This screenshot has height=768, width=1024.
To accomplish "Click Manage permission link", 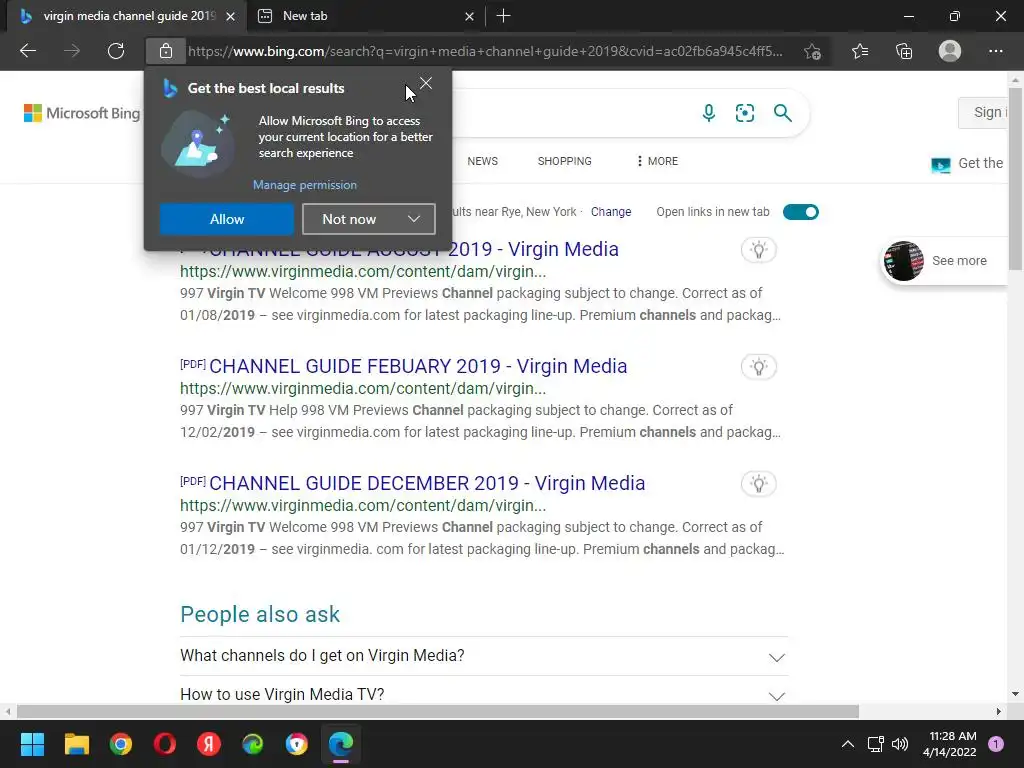I will coord(305,185).
